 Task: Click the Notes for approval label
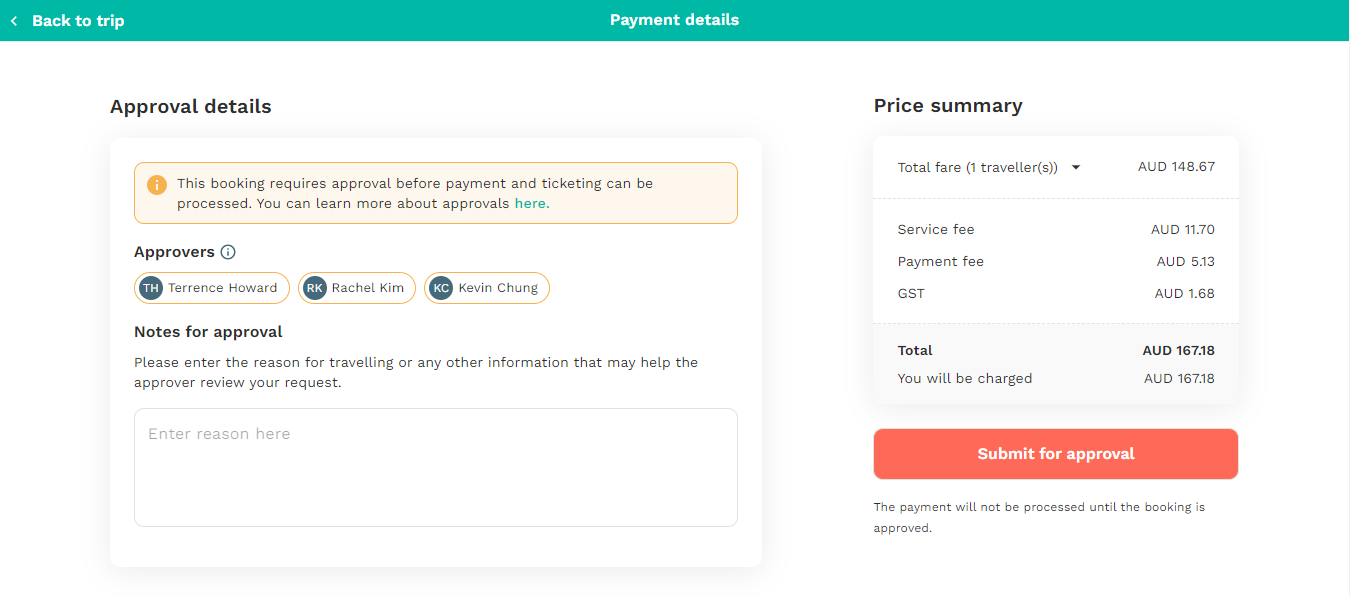[208, 332]
